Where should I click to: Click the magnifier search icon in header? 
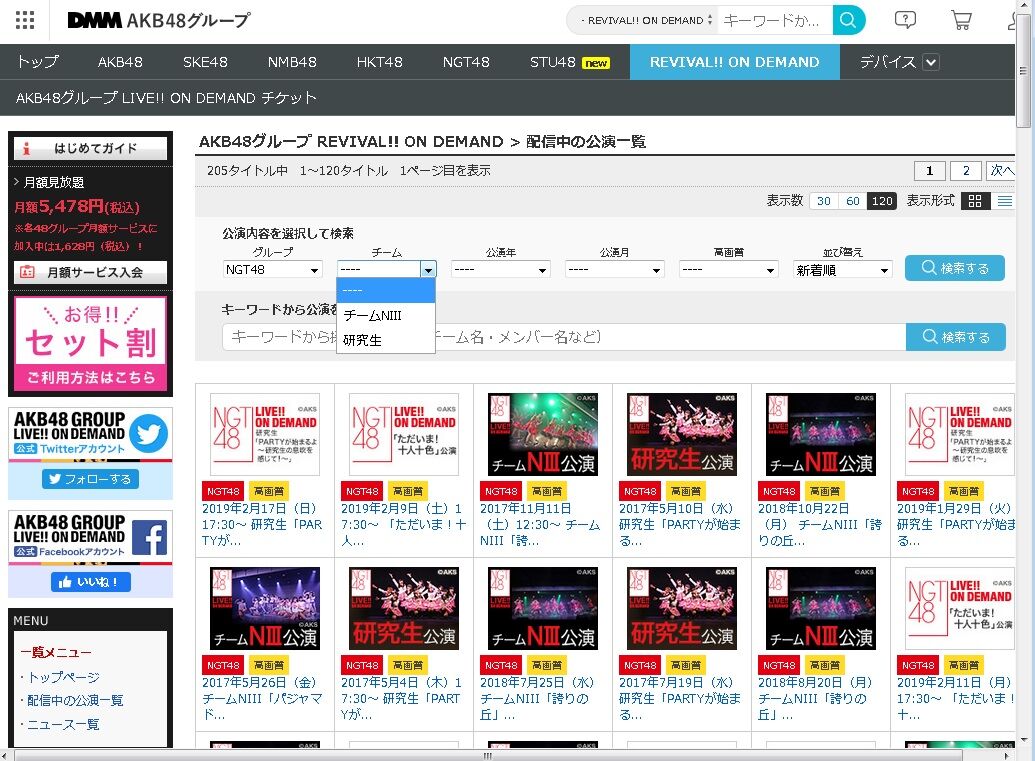coord(848,20)
